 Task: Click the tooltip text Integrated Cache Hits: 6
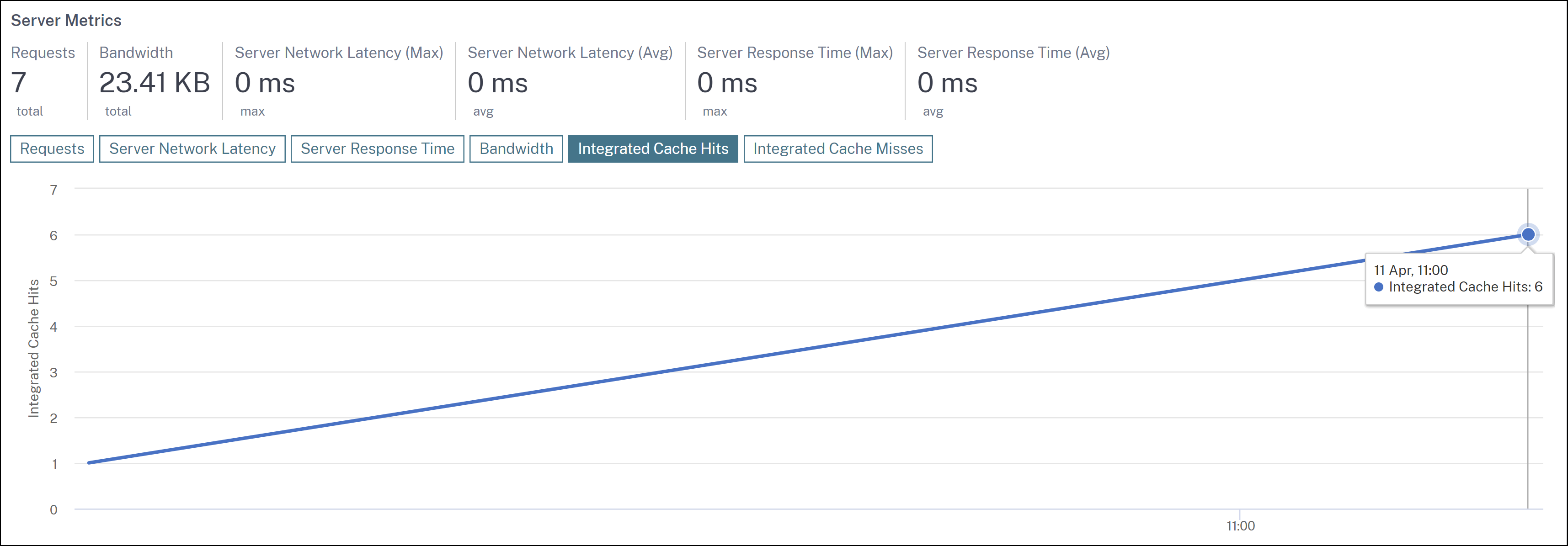1466,286
